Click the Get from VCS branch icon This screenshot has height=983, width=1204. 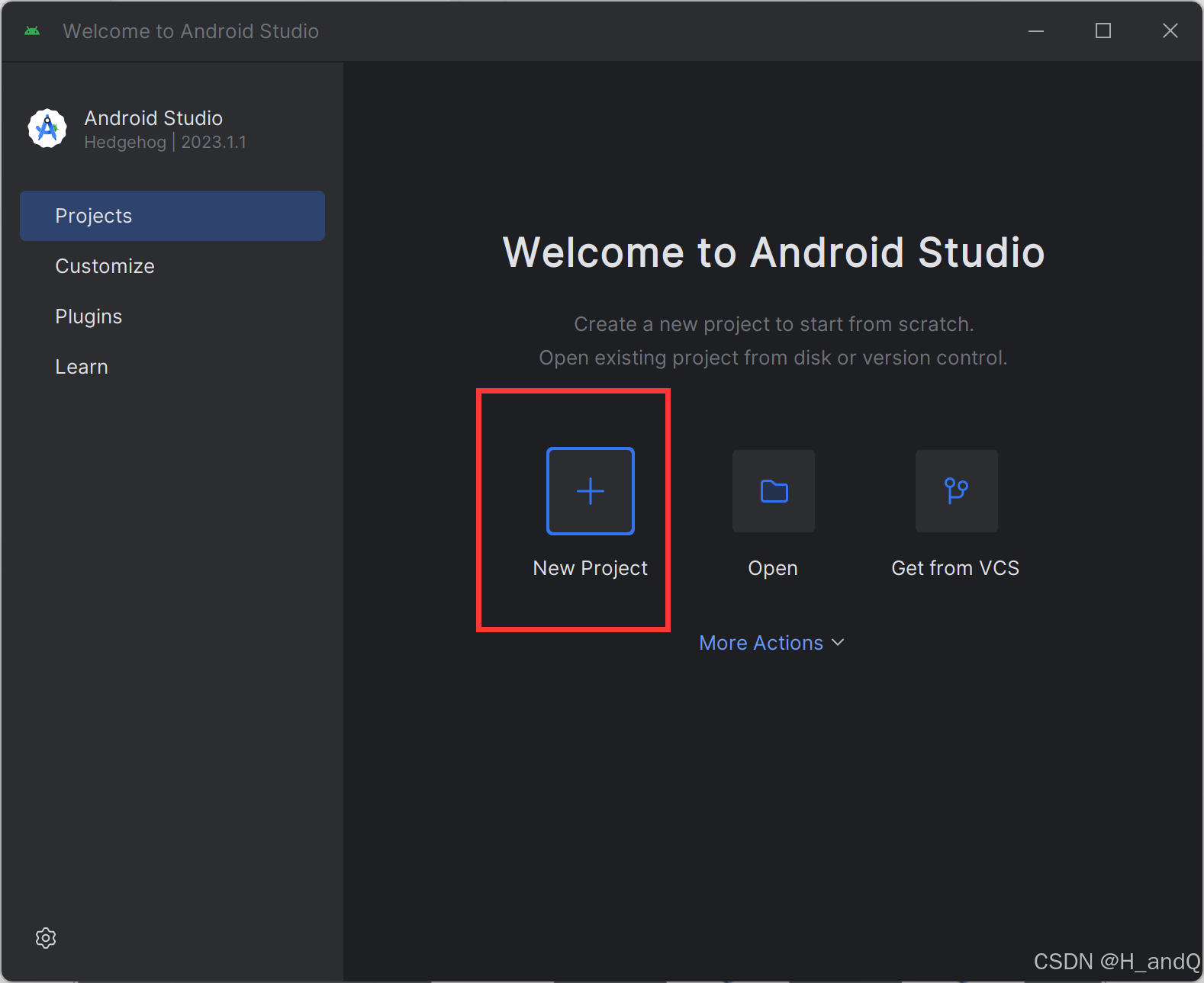coord(957,491)
